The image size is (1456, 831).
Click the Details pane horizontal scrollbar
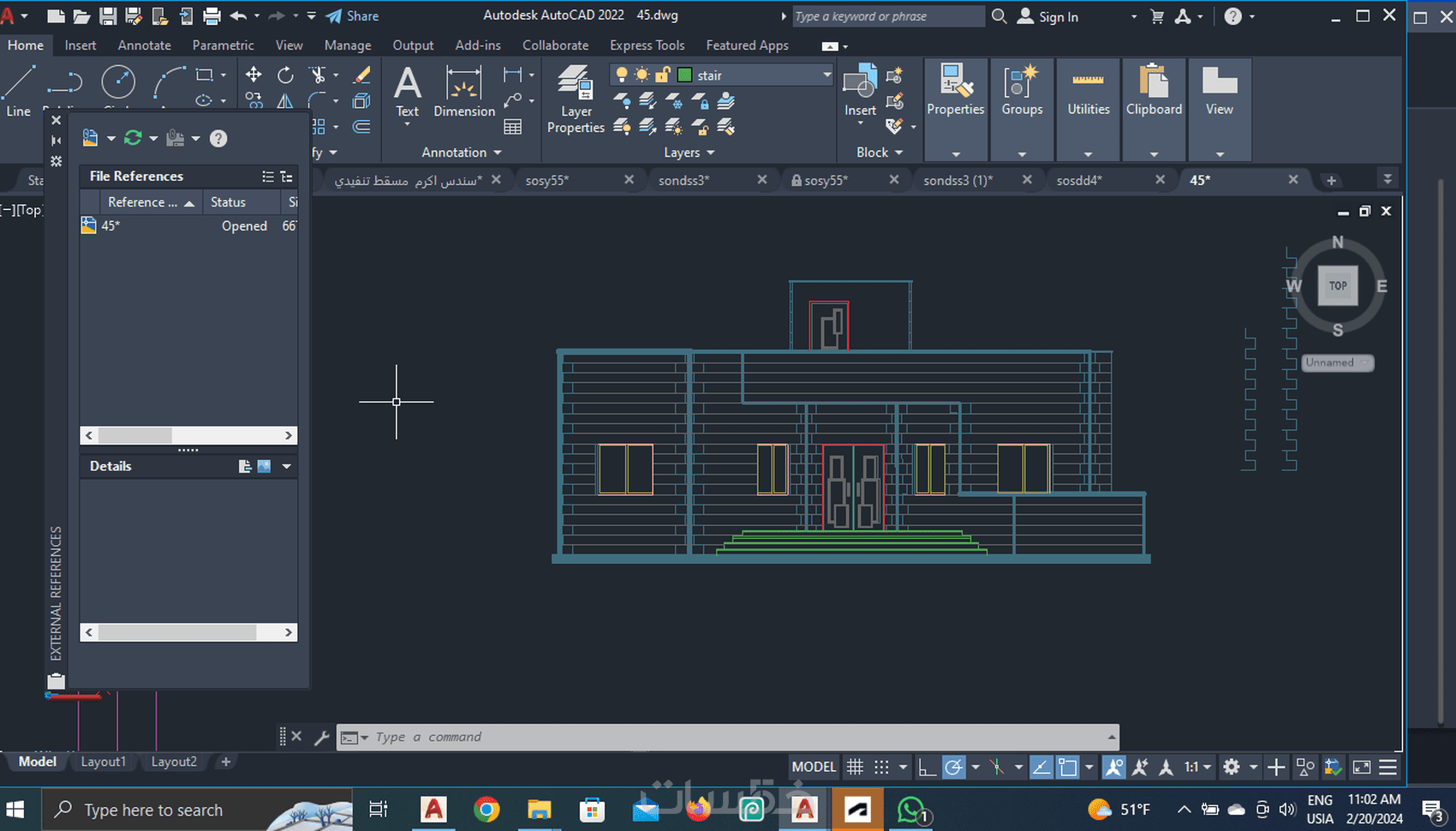coord(188,632)
